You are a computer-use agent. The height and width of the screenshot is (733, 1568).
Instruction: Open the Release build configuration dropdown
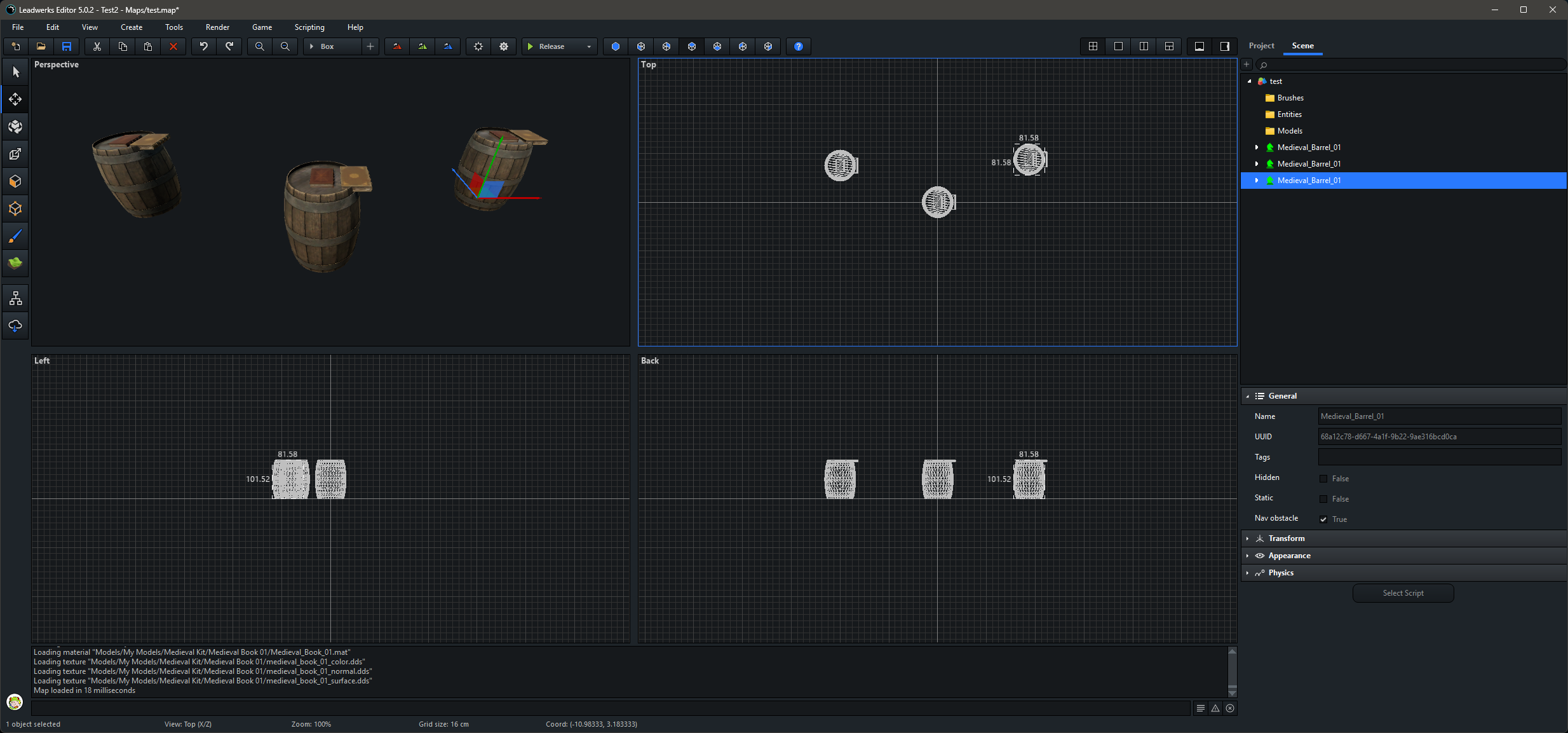[x=588, y=46]
